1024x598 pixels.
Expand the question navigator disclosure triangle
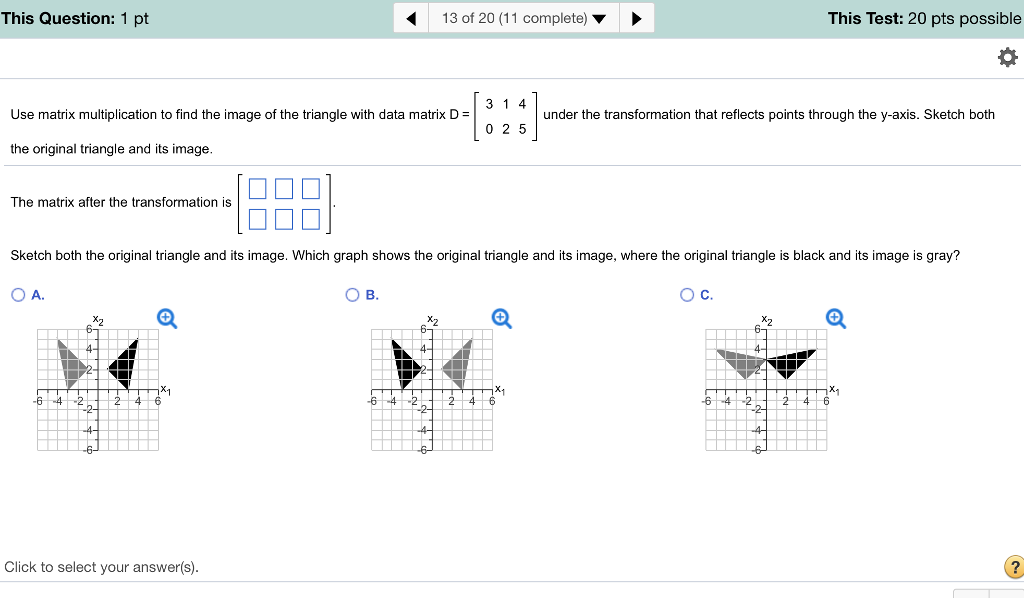tap(598, 17)
